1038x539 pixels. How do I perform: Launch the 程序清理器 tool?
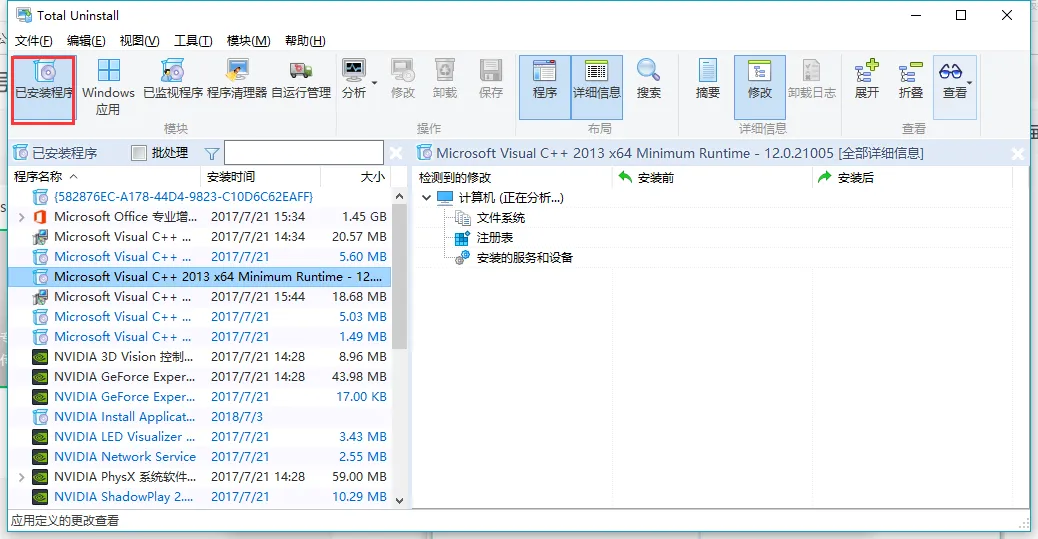pyautogui.click(x=236, y=81)
